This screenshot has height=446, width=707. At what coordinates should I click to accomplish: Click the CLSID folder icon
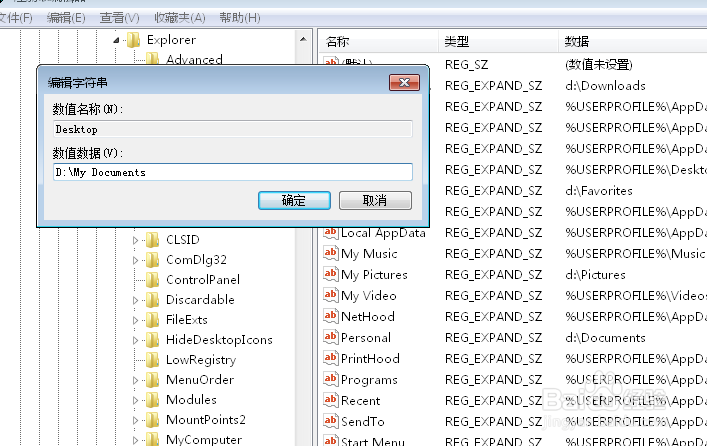point(152,240)
